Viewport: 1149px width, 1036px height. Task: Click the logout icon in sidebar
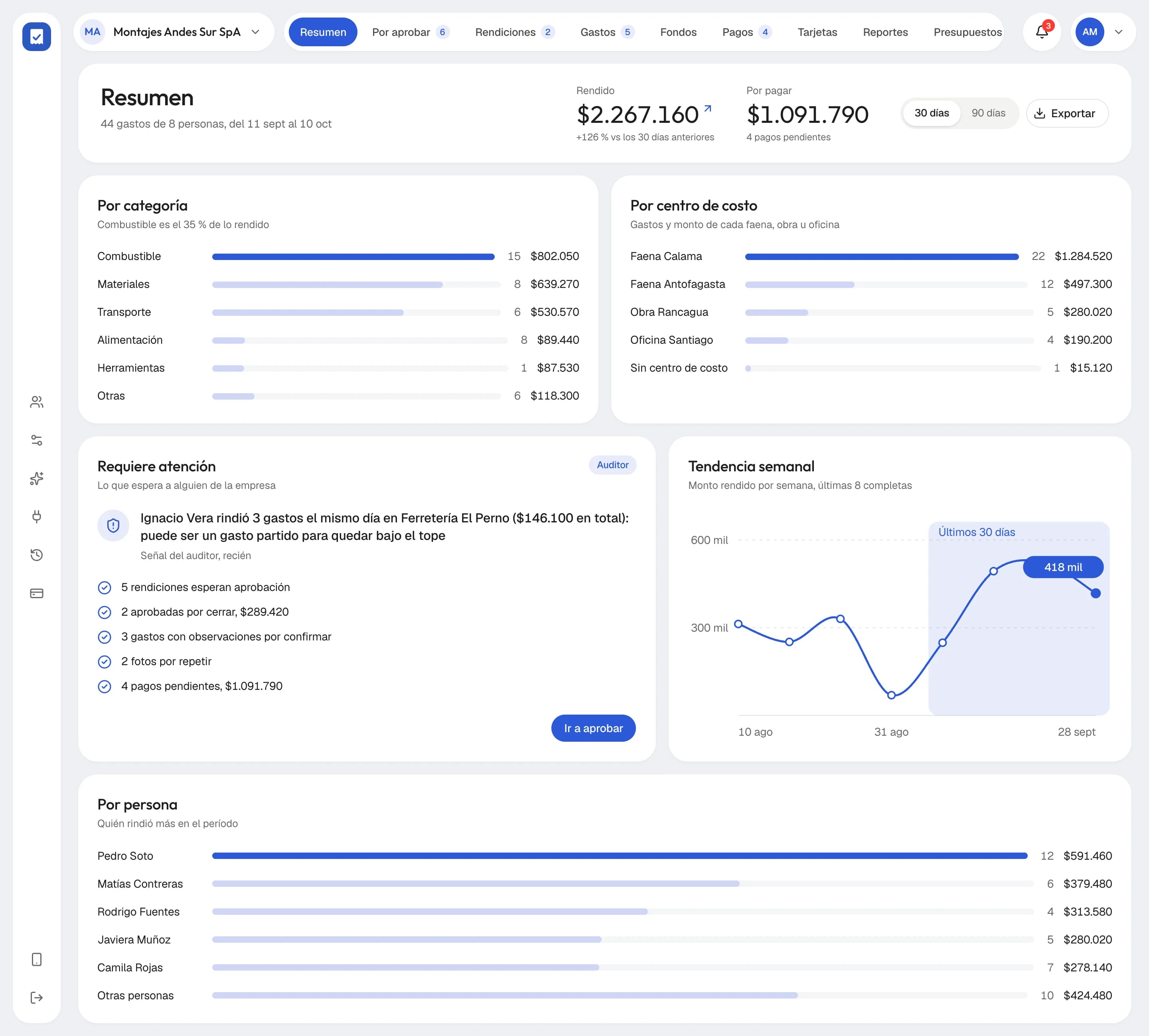(x=36, y=998)
